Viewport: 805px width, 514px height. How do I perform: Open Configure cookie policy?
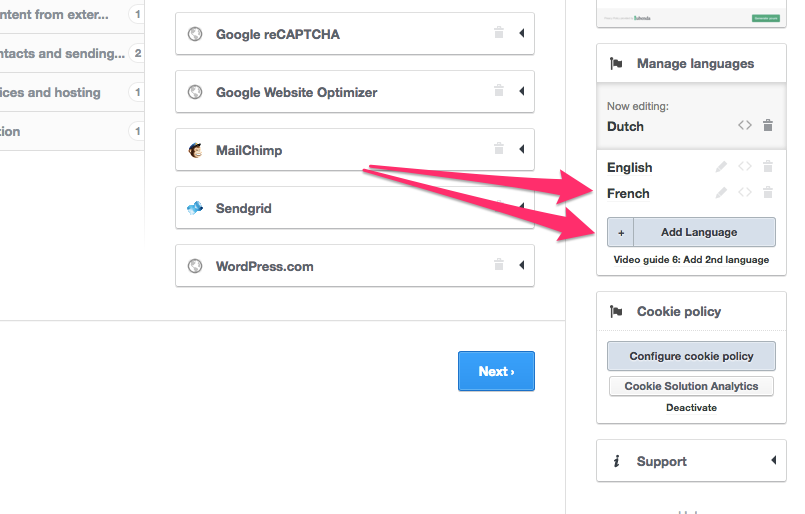pos(691,356)
